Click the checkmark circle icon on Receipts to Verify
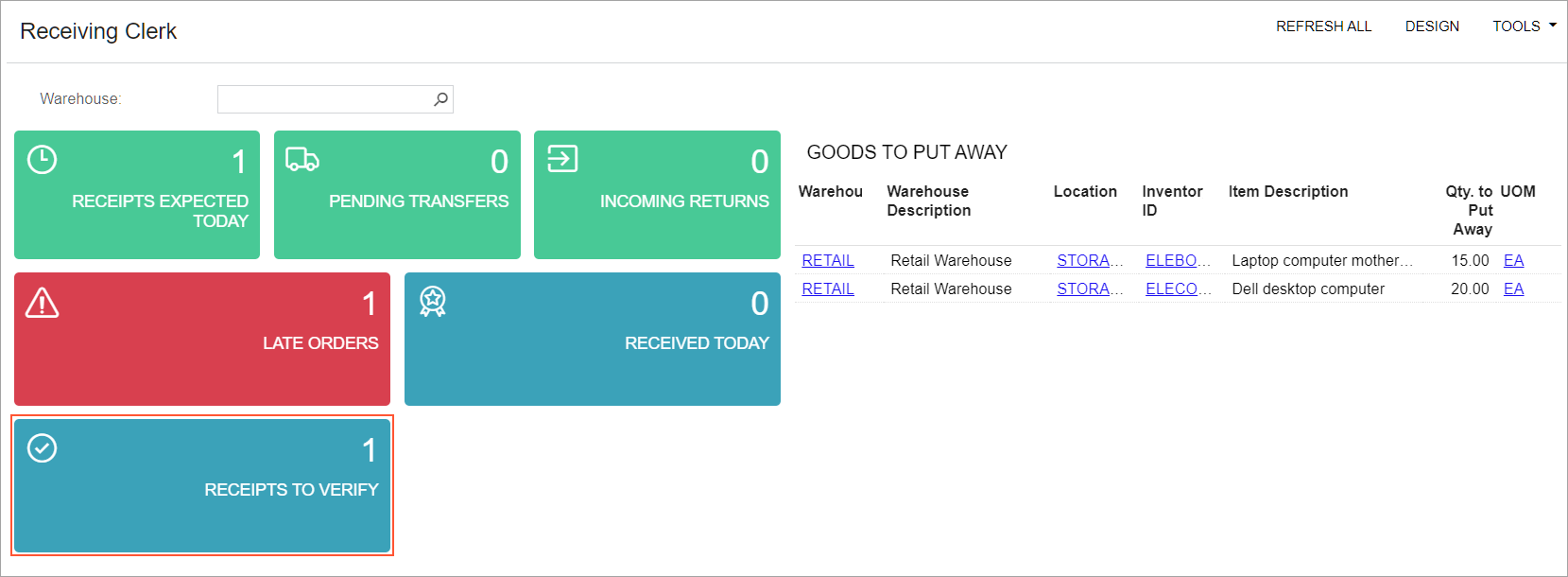The image size is (1568, 577). pyautogui.click(x=43, y=448)
